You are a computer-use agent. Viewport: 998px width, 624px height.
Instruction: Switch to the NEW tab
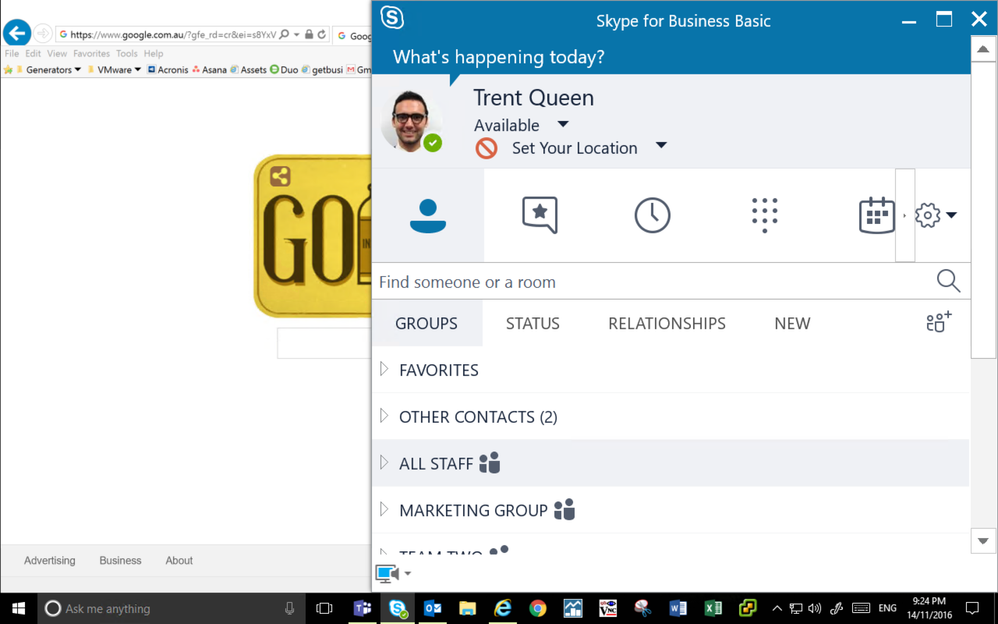tap(792, 323)
